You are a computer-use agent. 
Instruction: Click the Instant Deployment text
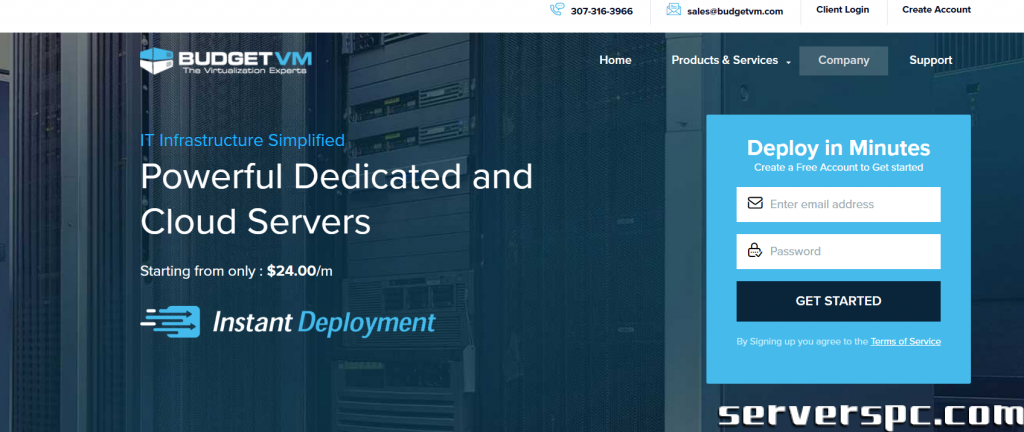click(323, 323)
